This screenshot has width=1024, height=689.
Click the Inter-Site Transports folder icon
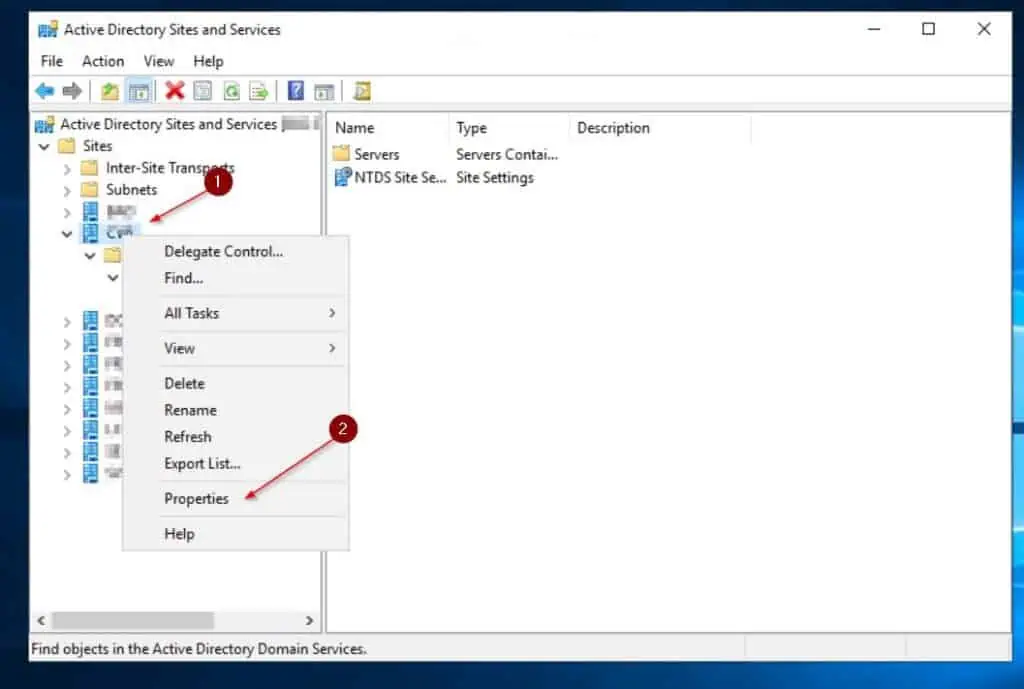coord(89,168)
